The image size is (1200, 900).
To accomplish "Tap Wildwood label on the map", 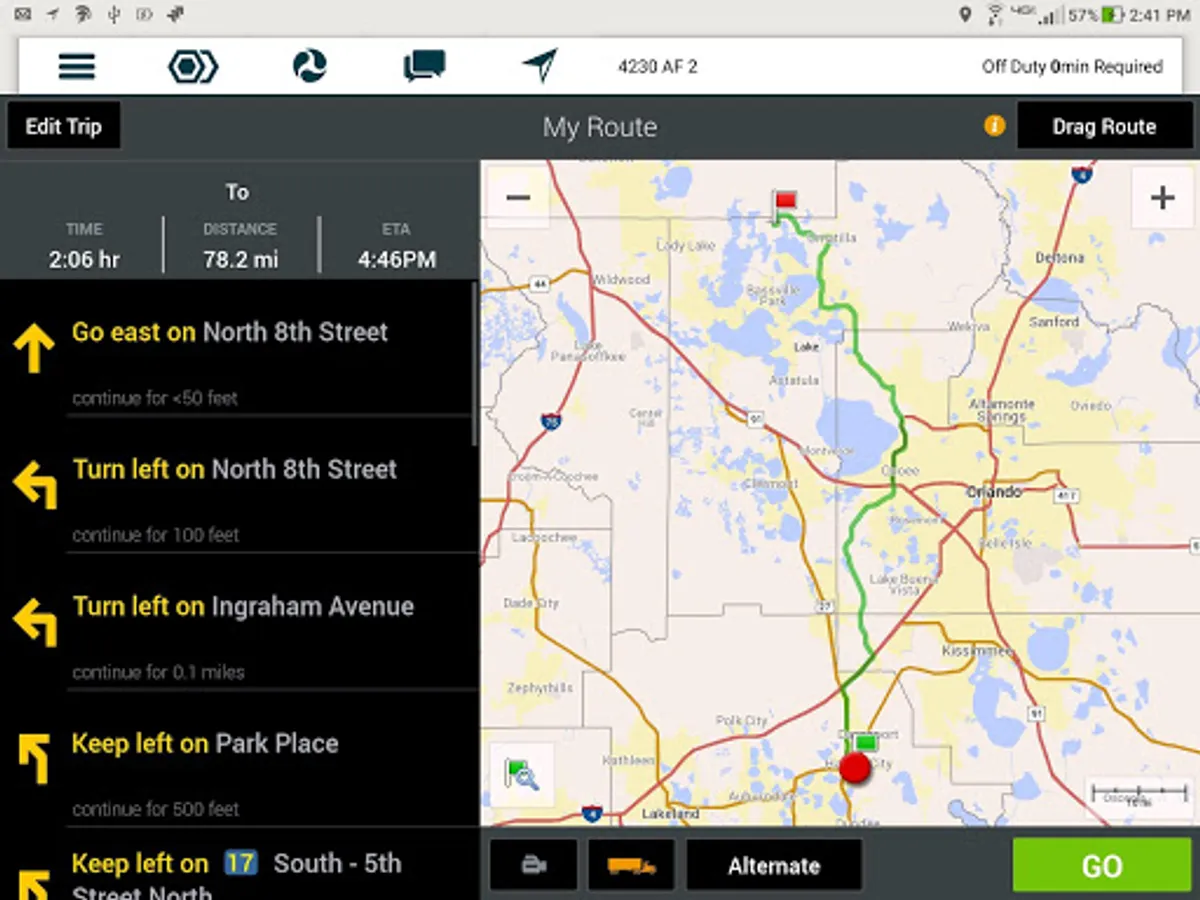I will click(621, 280).
